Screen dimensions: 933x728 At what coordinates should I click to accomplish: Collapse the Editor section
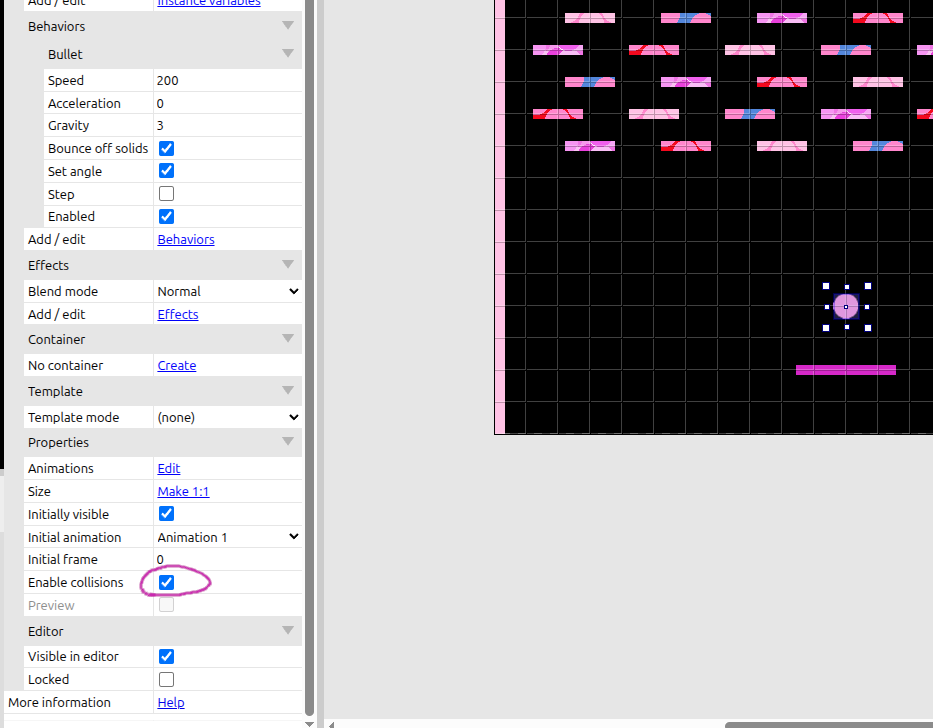pos(288,630)
